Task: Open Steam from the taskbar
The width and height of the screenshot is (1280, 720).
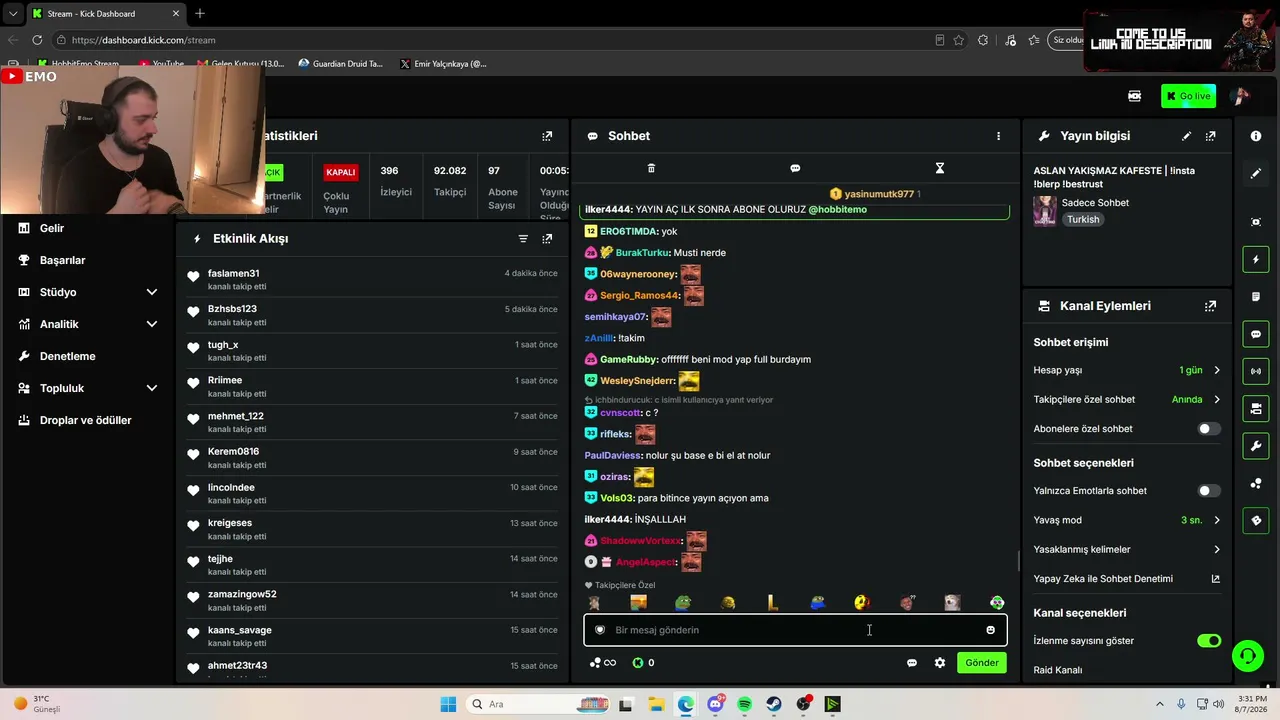Action: click(x=774, y=704)
